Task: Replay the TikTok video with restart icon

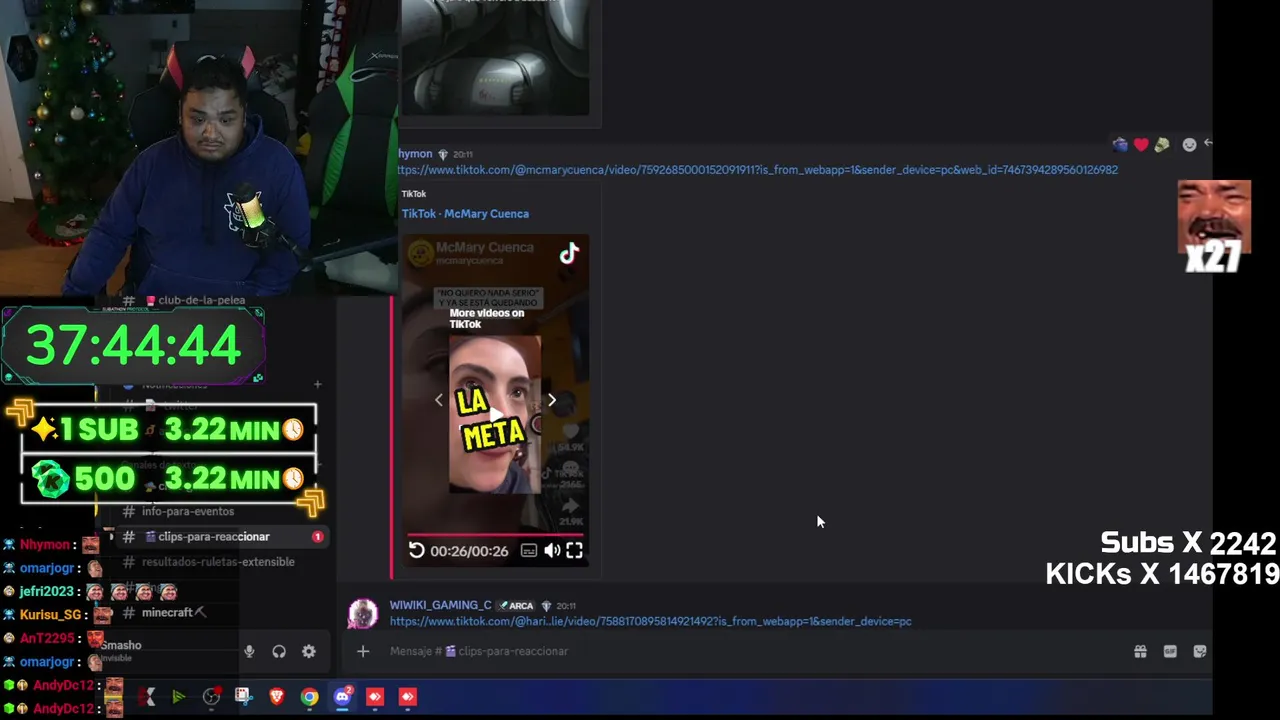Action: point(416,550)
